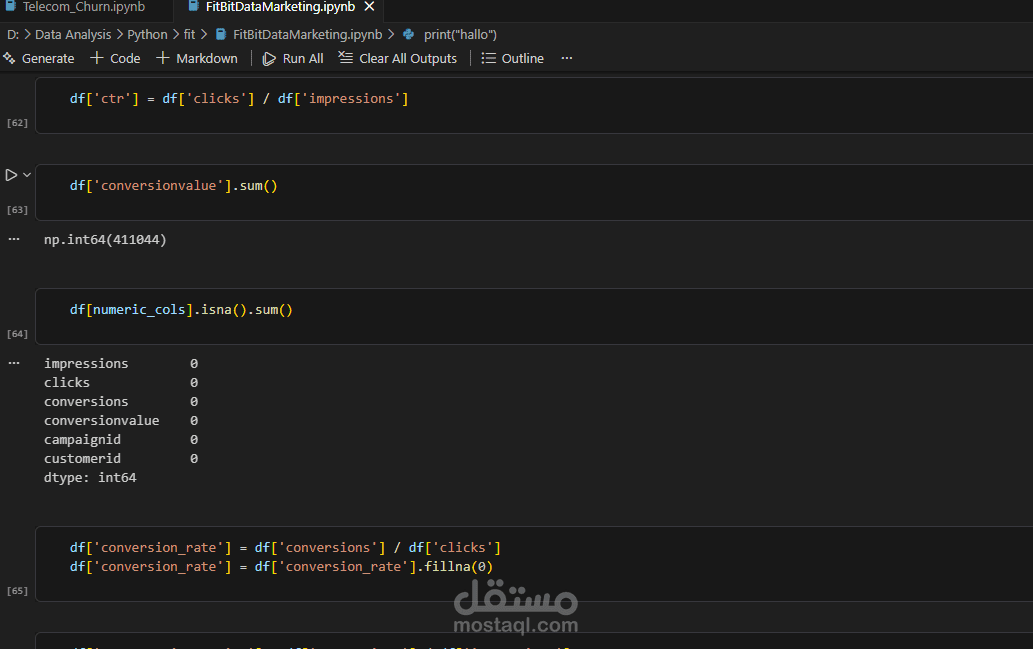
Task: Click execution count [63]
Action: [x=17, y=210]
